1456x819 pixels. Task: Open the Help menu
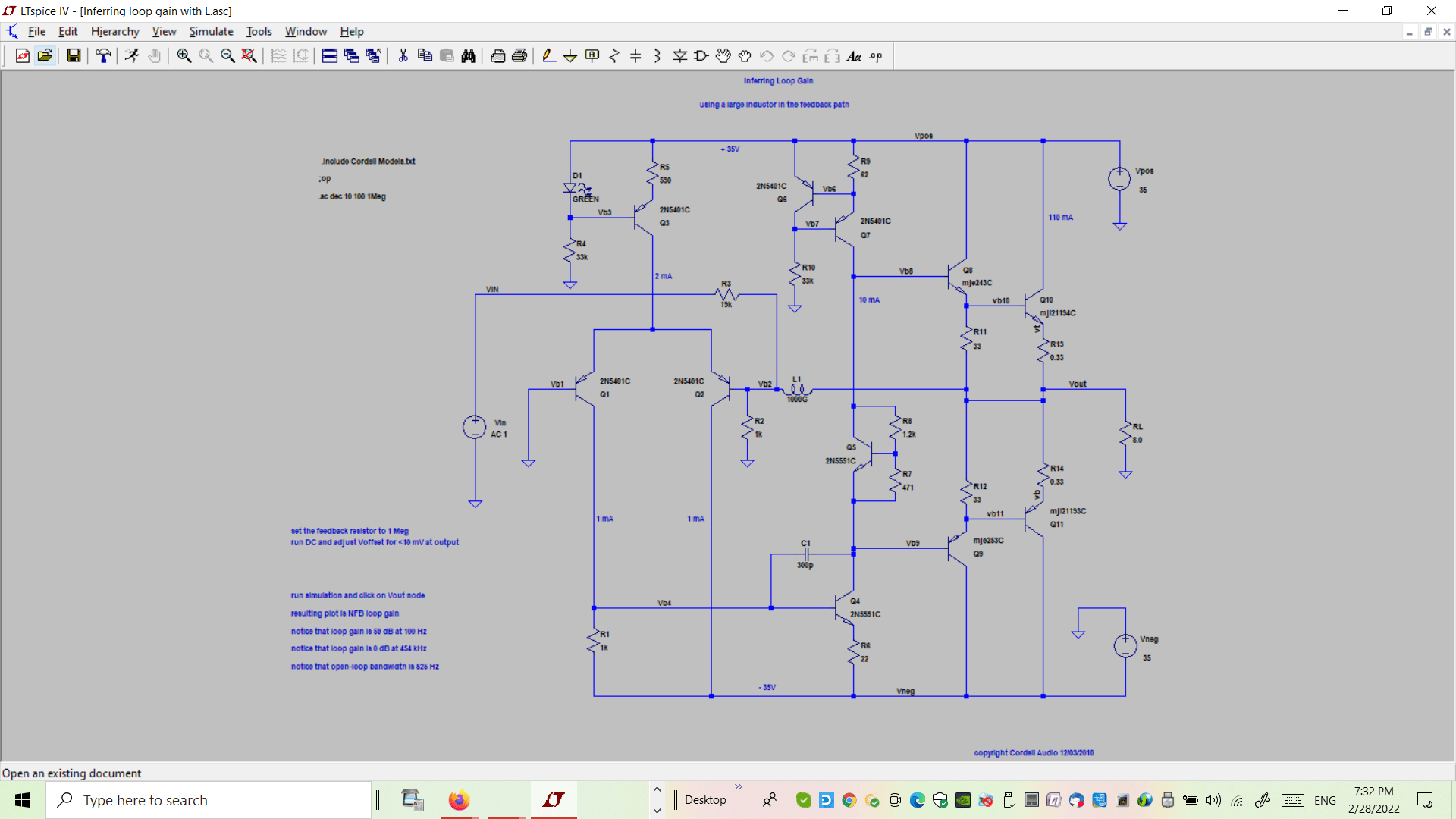pos(352,31)
